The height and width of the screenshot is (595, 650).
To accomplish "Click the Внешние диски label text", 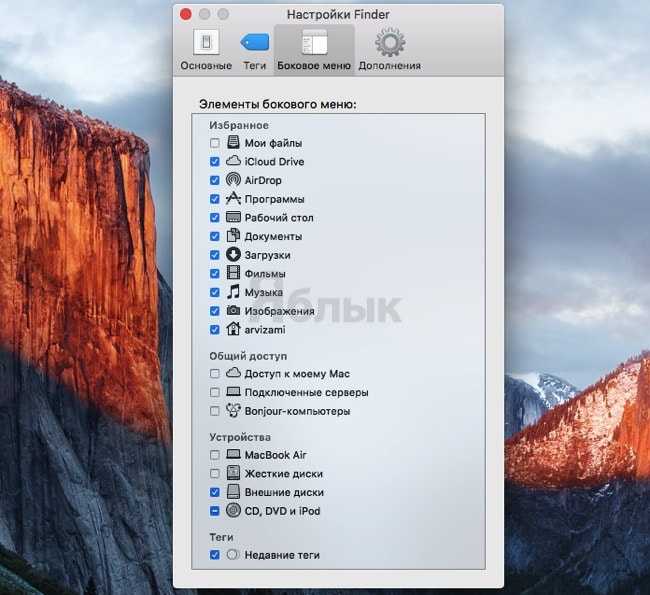I will [x=284, y=493].
